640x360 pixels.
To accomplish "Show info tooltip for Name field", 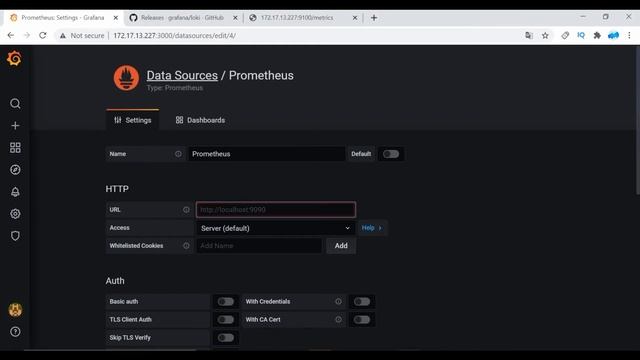I will [178, 154].
